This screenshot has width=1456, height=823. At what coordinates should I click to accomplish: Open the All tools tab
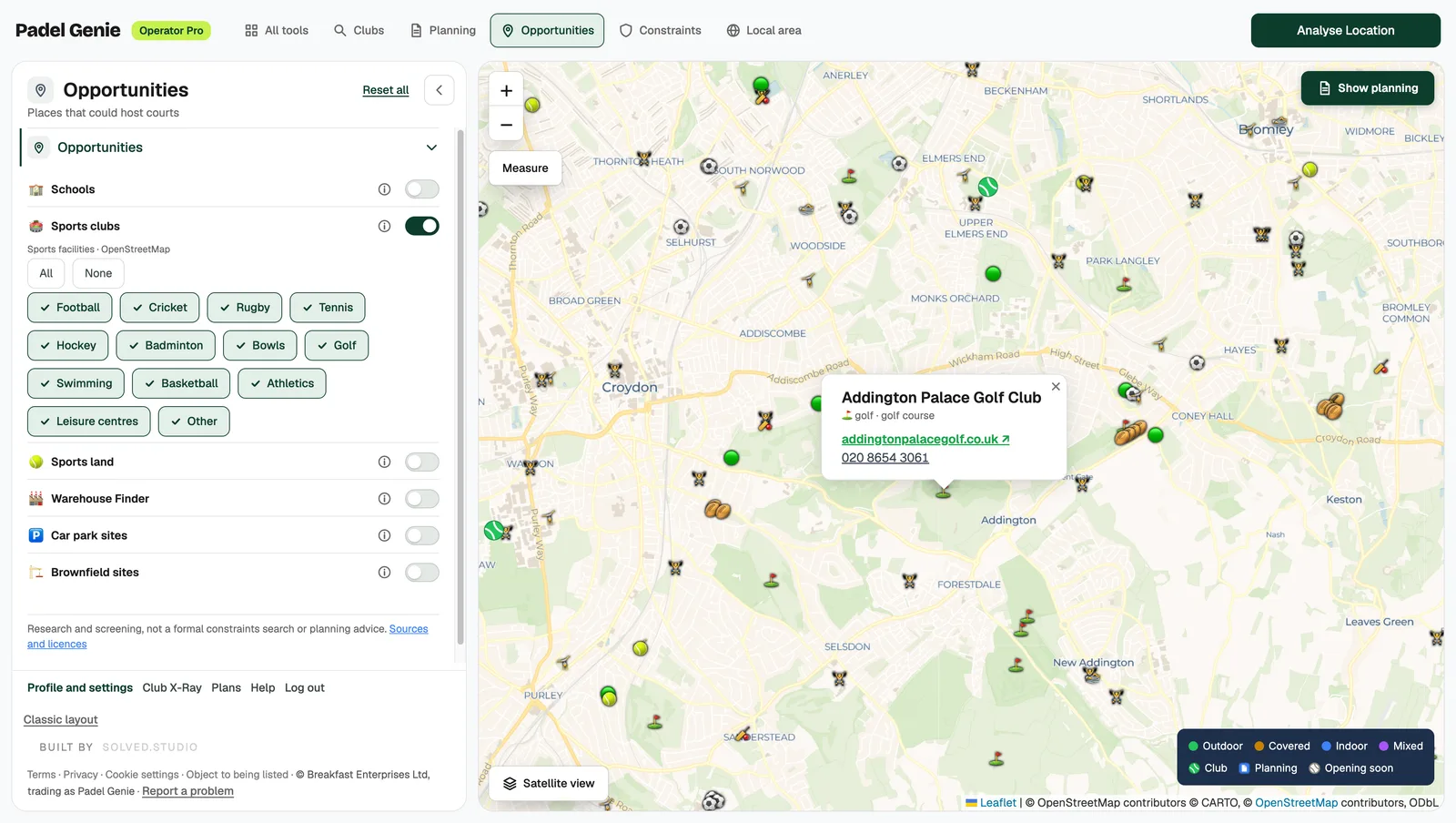[x=277, y=30]
